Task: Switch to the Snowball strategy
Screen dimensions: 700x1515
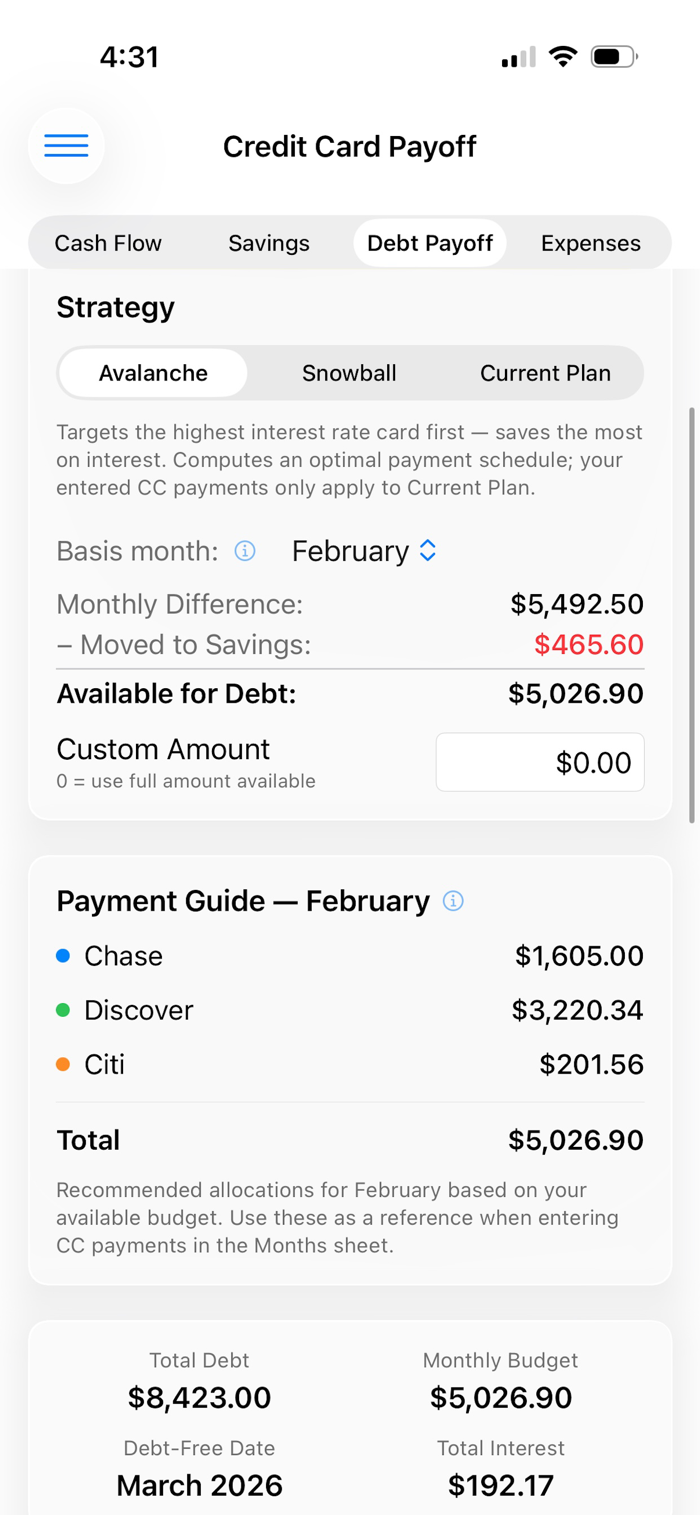Action: (349, 373)
